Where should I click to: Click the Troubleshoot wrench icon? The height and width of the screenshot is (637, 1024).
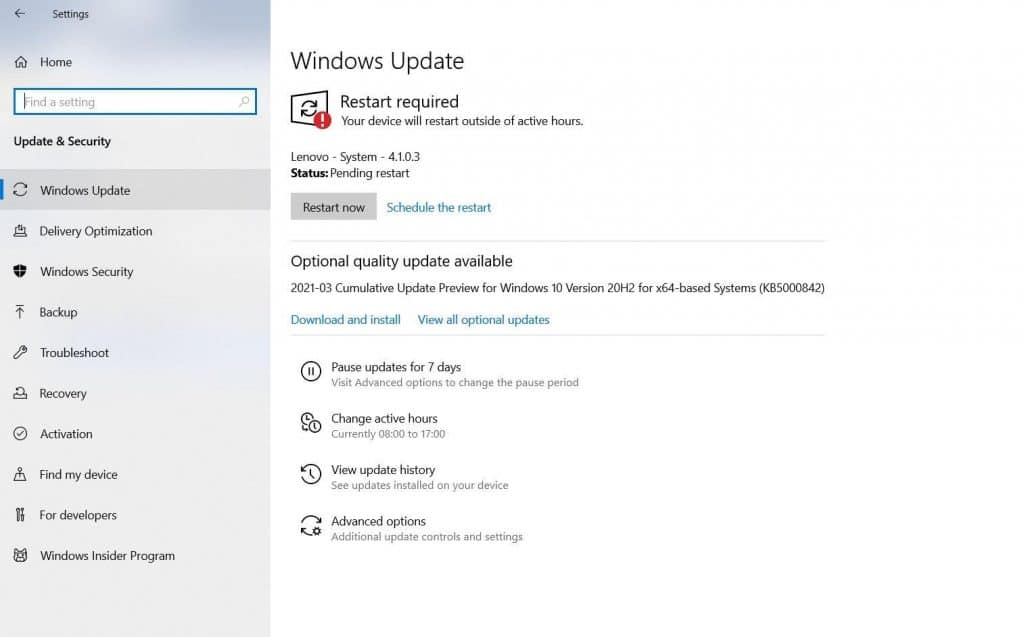[20, 352]
